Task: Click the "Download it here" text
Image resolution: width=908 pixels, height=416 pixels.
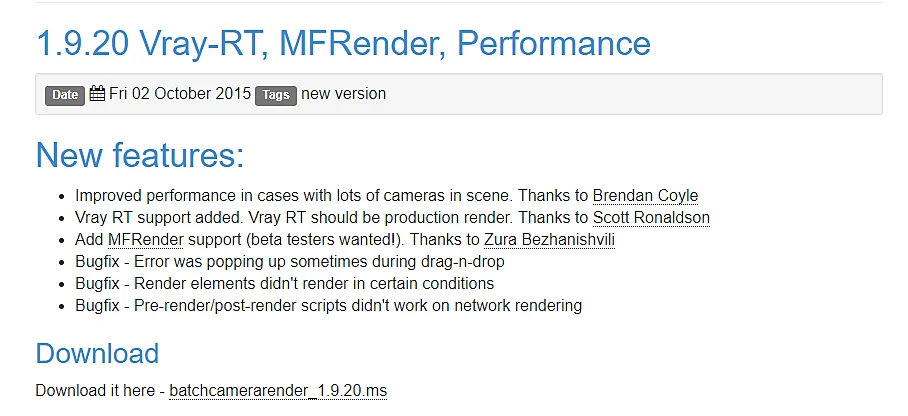Action: [x=96, y=391]
